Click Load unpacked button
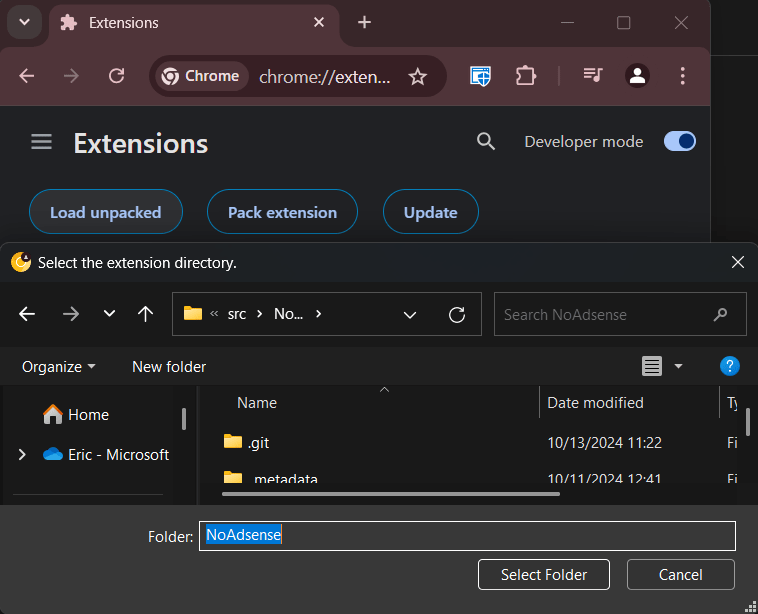 click(x=106, y=212)
